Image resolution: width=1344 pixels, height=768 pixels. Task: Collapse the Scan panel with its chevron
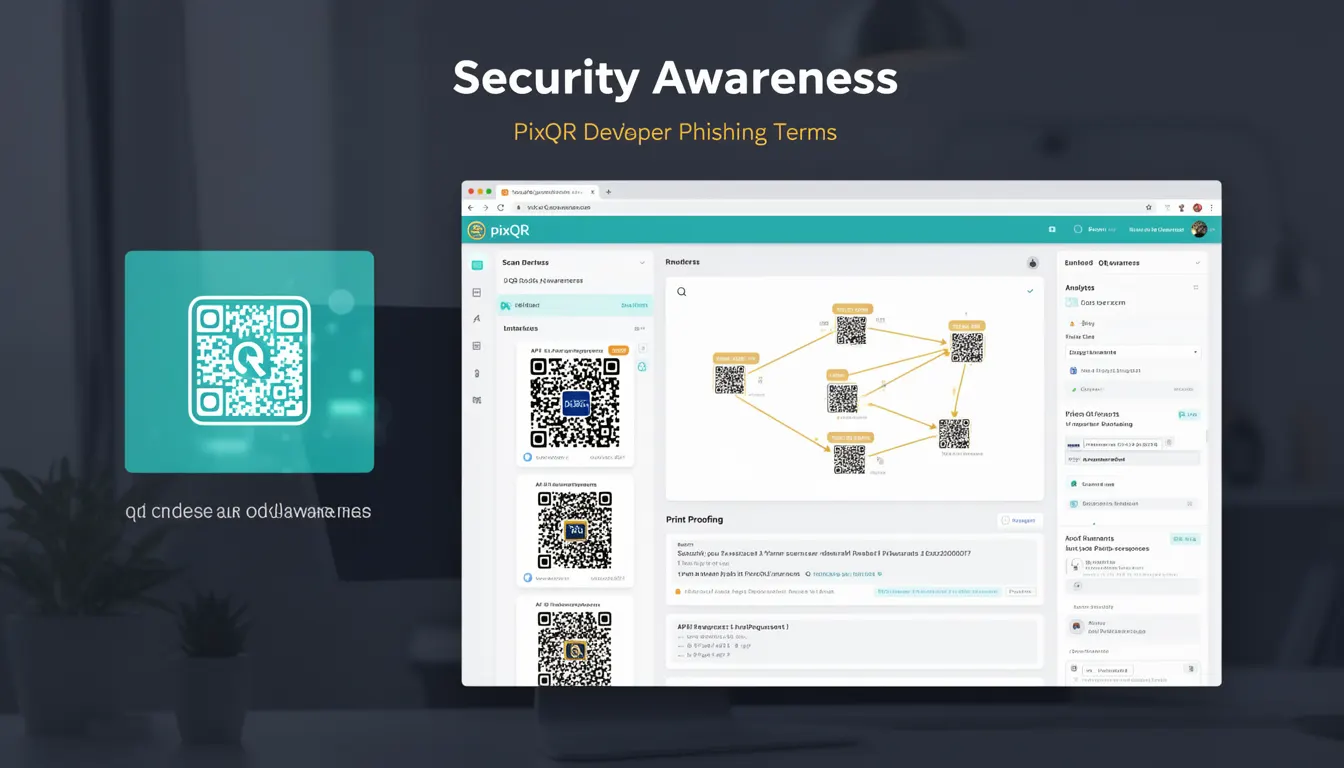[642, 262]
